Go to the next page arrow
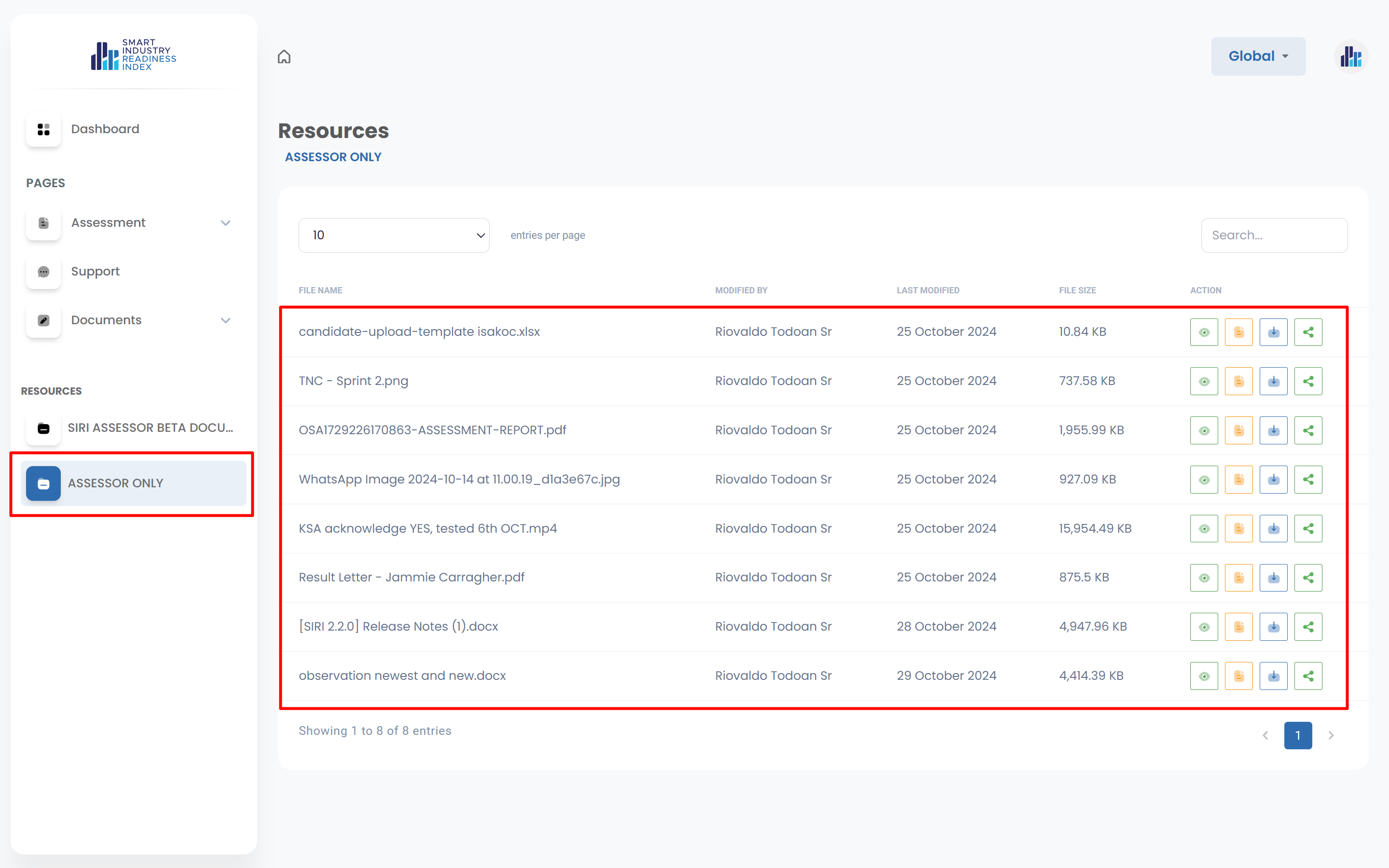 click(x=1331, y=735)
